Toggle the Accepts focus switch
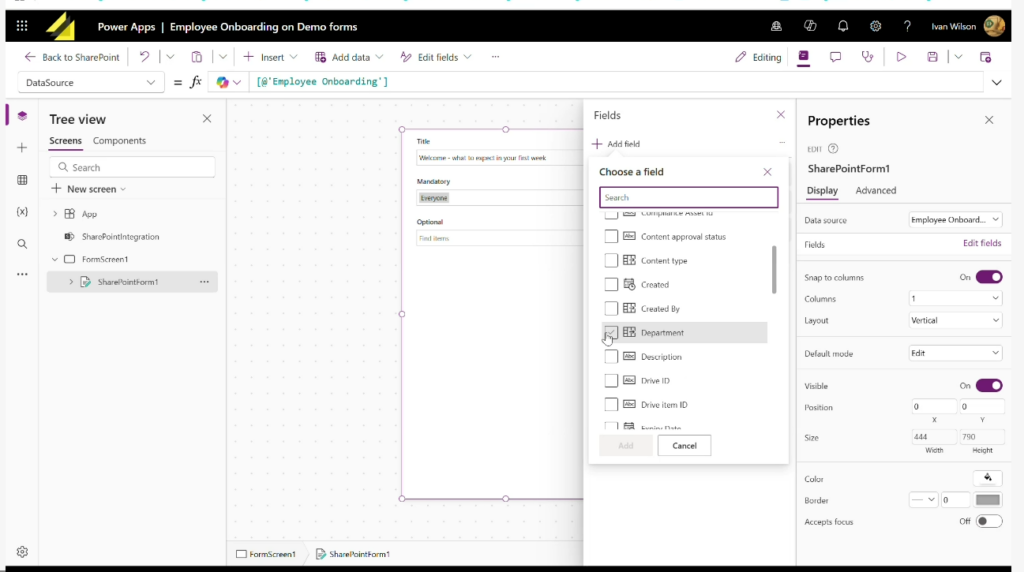This screenshot has width=1024, height=572. coord(988,521)
